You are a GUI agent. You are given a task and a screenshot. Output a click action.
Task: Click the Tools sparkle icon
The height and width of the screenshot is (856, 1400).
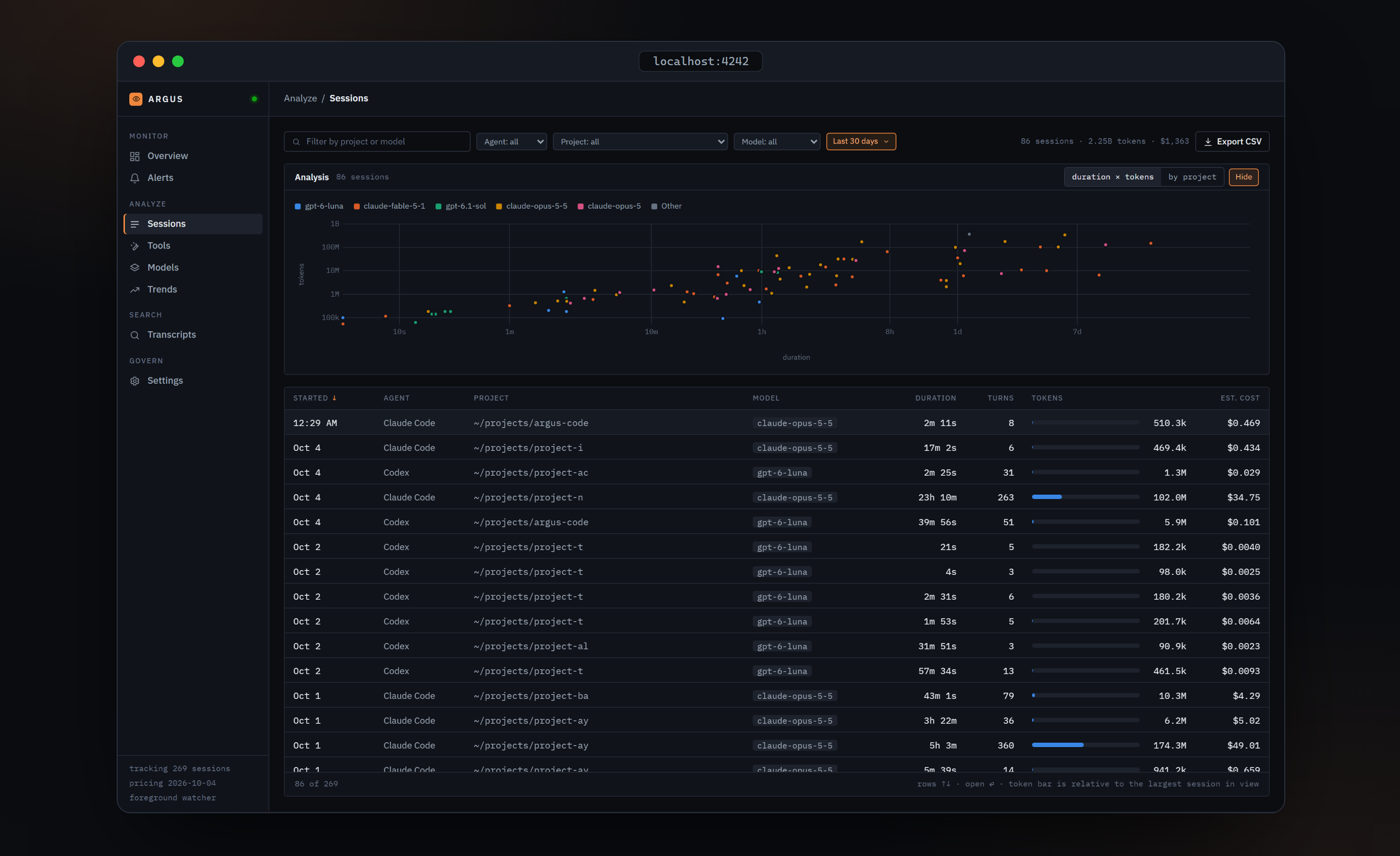(x=135, y=246)
